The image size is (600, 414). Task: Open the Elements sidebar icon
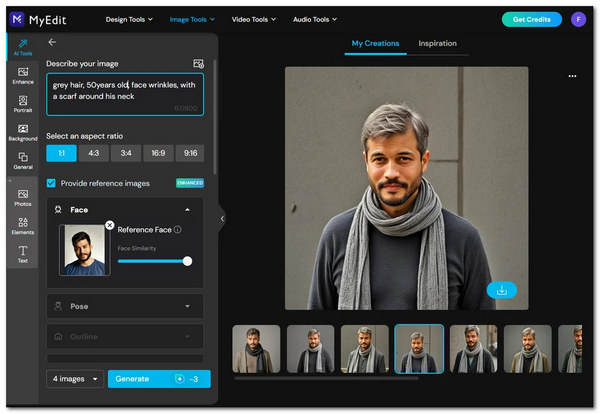22,226
